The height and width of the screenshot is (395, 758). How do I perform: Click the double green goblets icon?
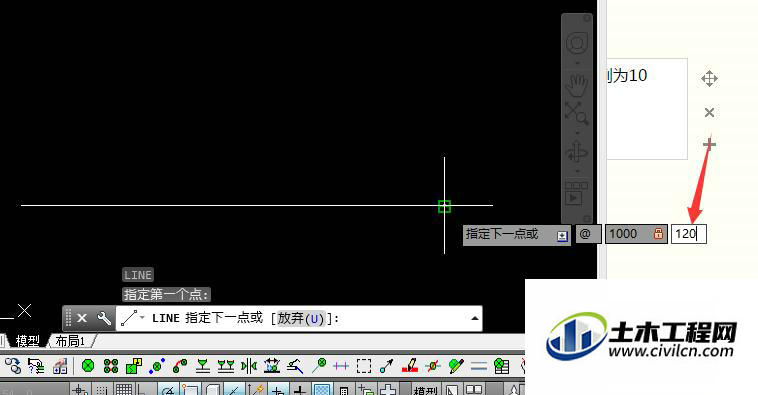pyautogui.click(x=226, y=366)
